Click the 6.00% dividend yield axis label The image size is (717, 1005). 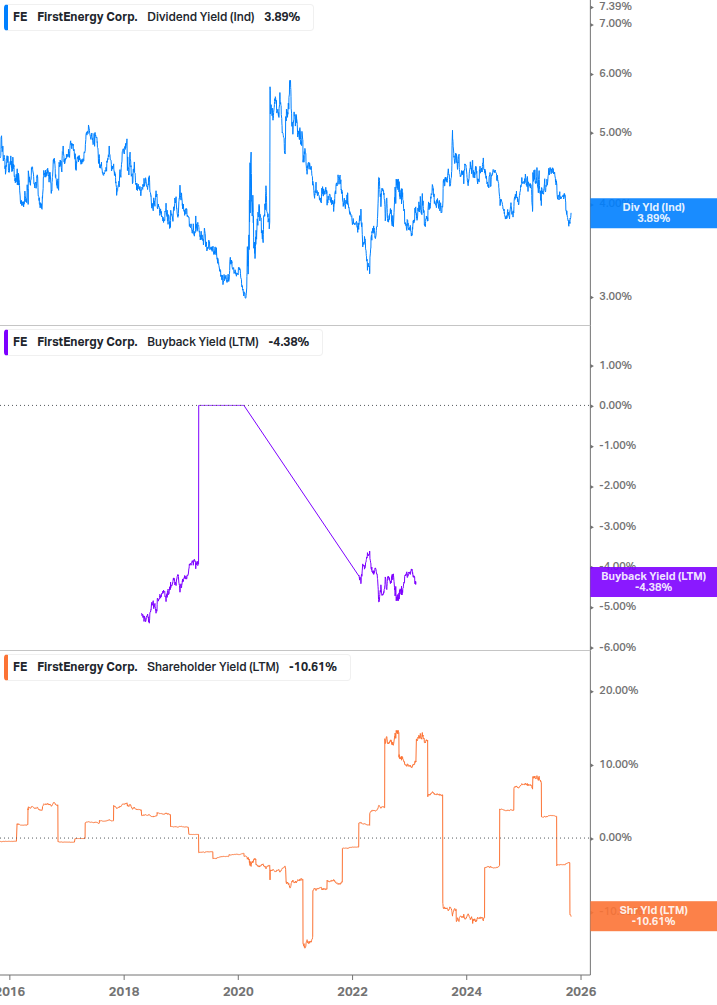[x=615, y=74]
